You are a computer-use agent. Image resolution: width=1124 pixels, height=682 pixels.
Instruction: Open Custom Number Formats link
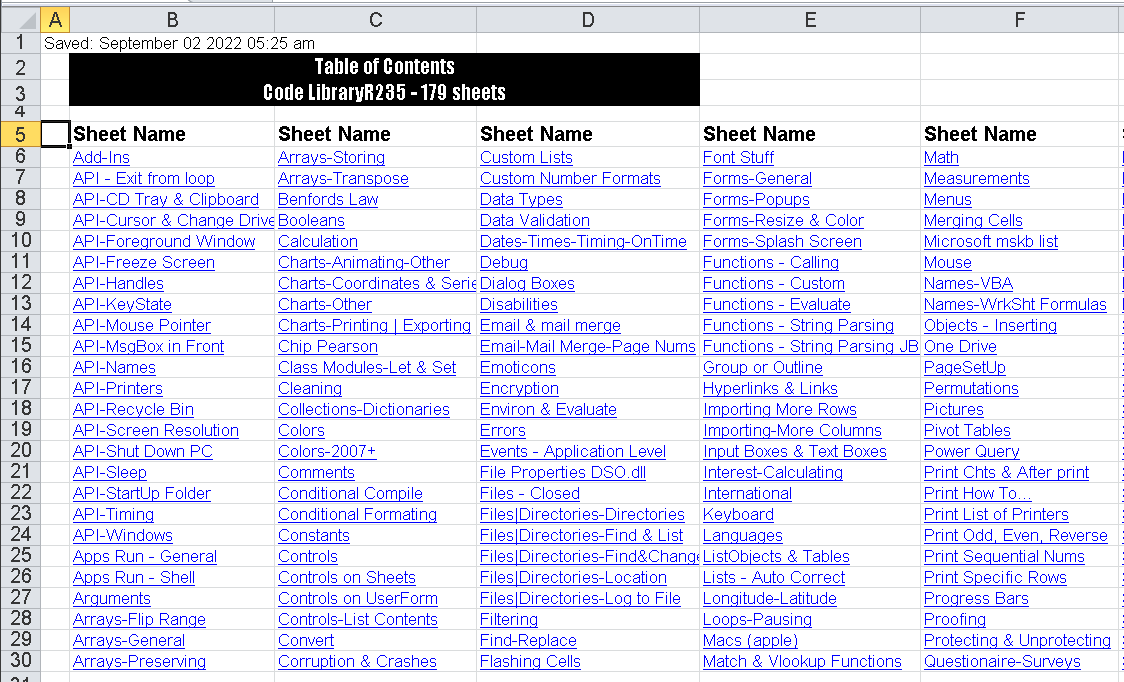(570, 179)
